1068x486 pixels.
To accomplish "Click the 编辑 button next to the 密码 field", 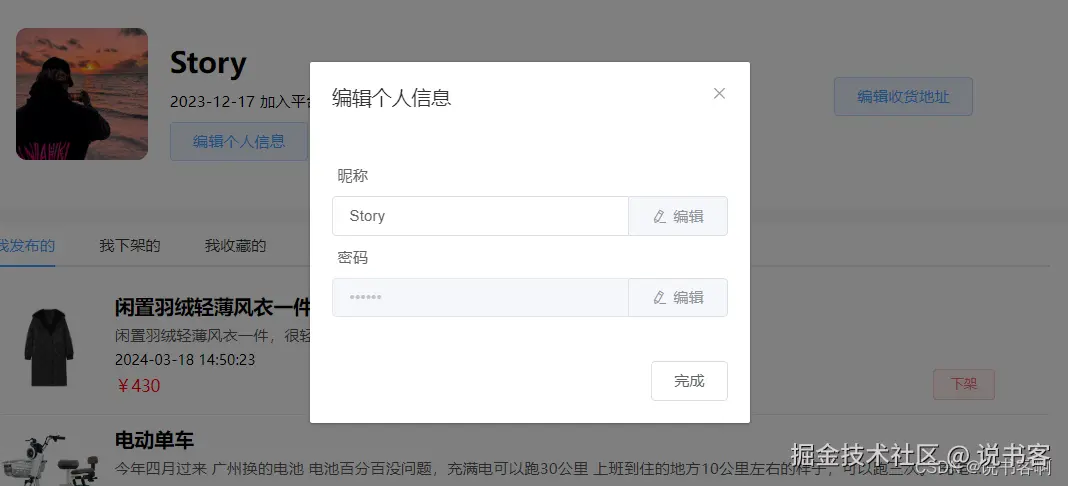I will [x=678, y=297].
